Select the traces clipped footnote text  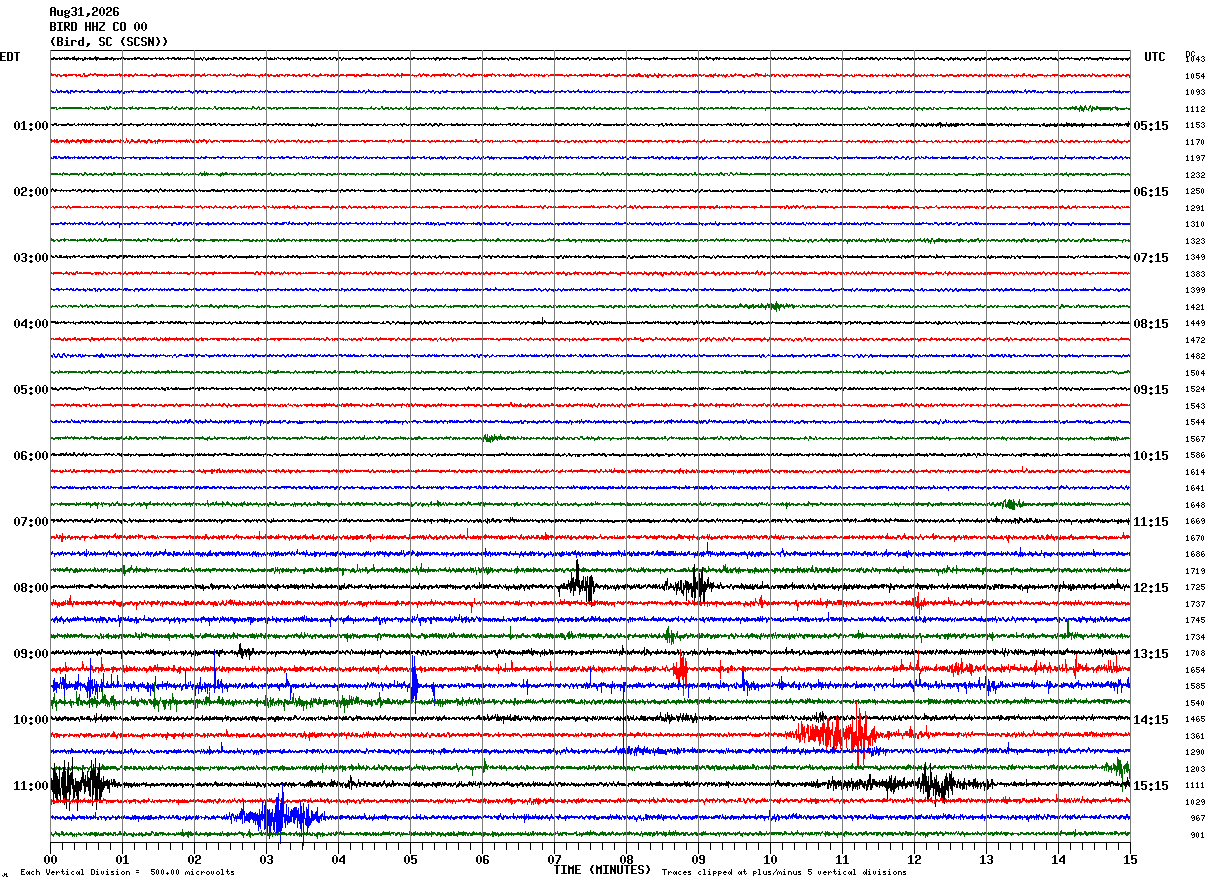pyautogui.click(x=784, y=872)
